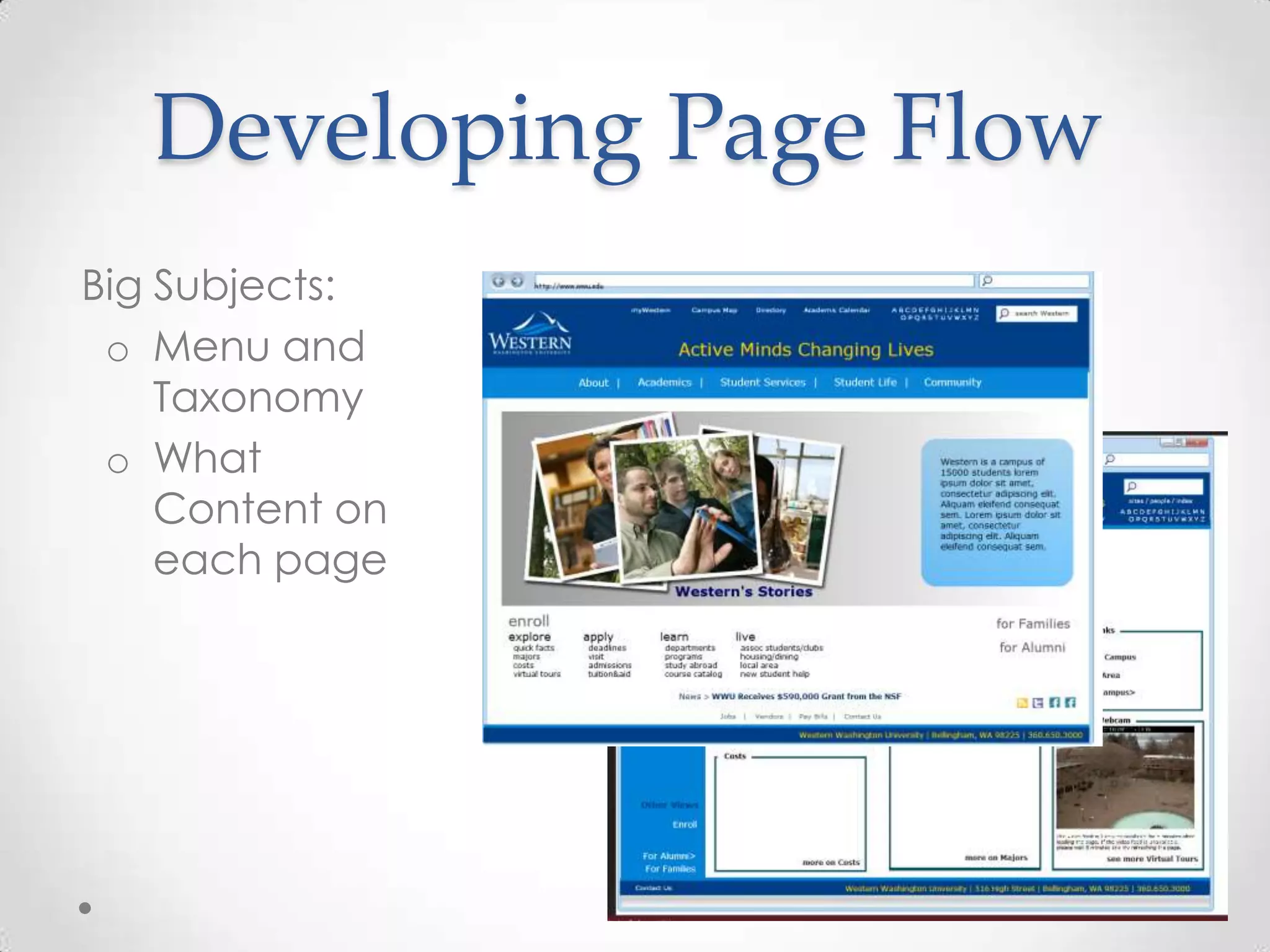This screenshot has width=1270, height=952.
Task: Click the myWestern top link
Action: 651,310
